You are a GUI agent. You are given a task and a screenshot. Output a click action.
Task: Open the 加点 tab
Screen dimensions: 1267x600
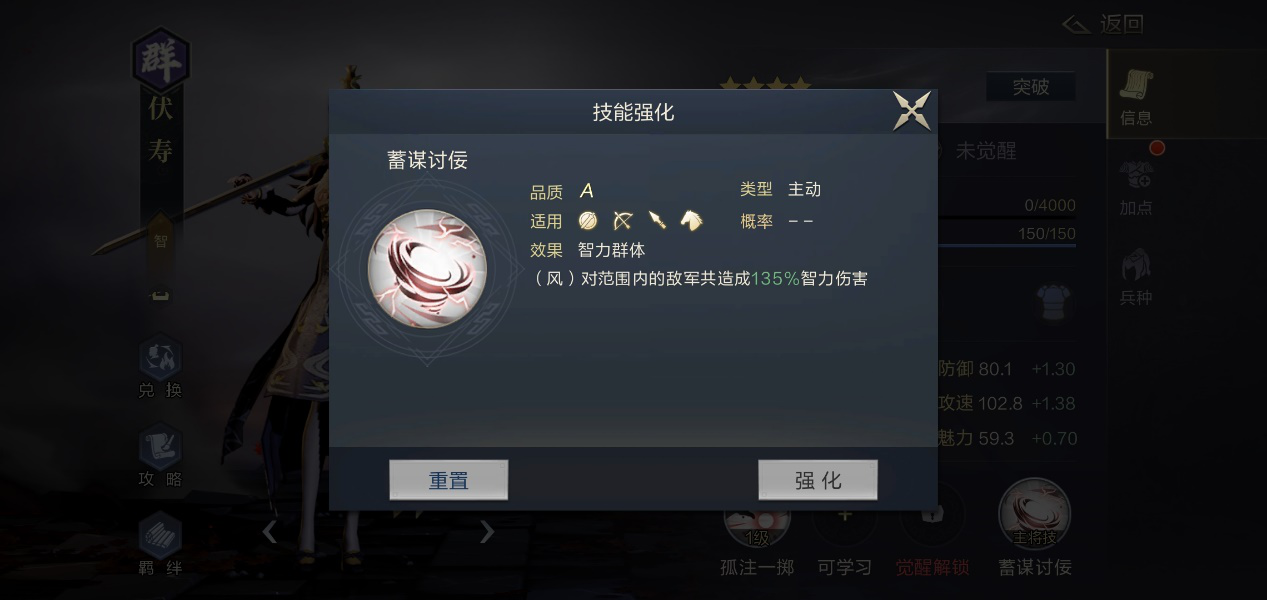click(1136, 188)
